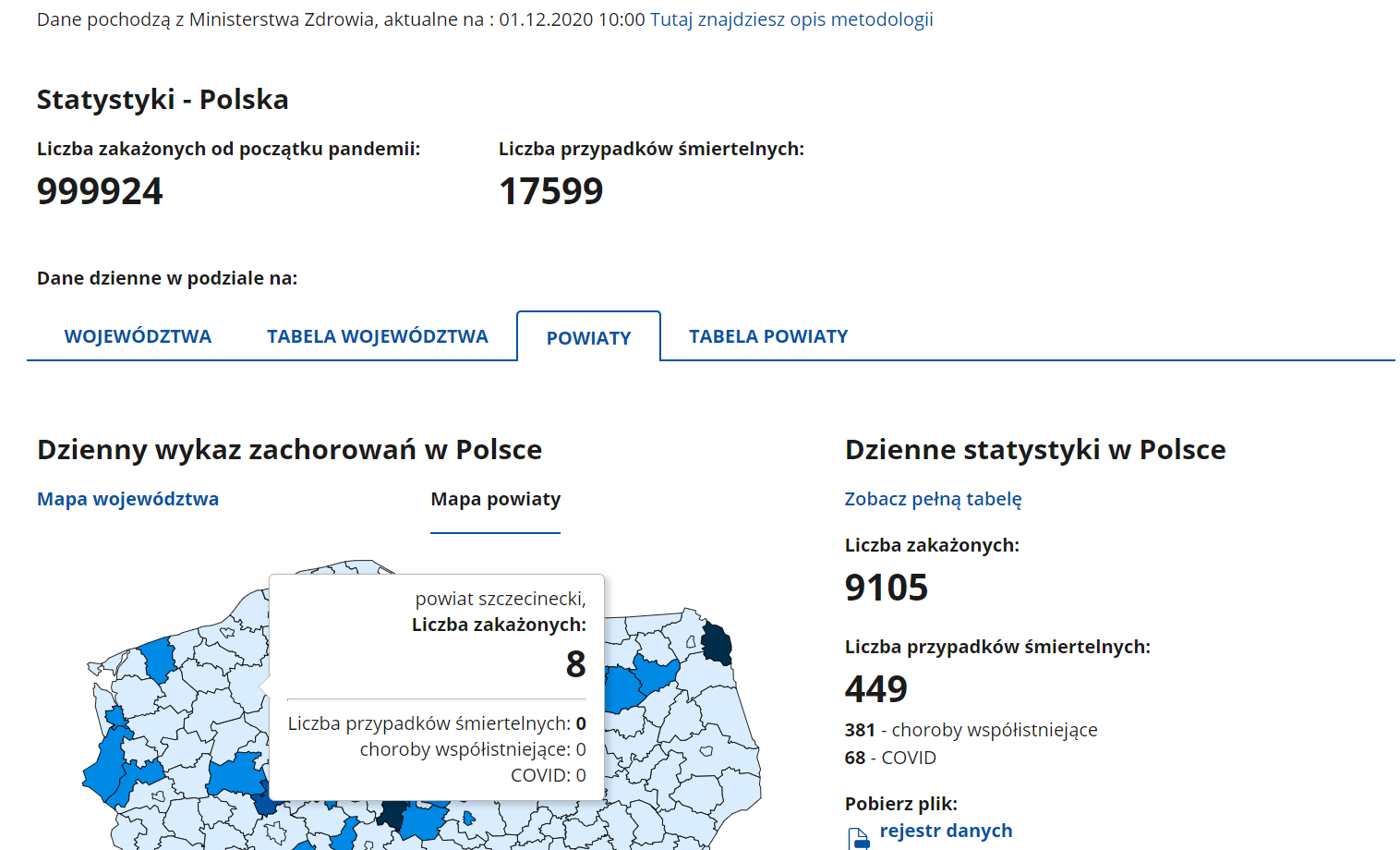Select the blue county on the northwest coast
This screenshot has height=850, width=1400.
point(159,659)
